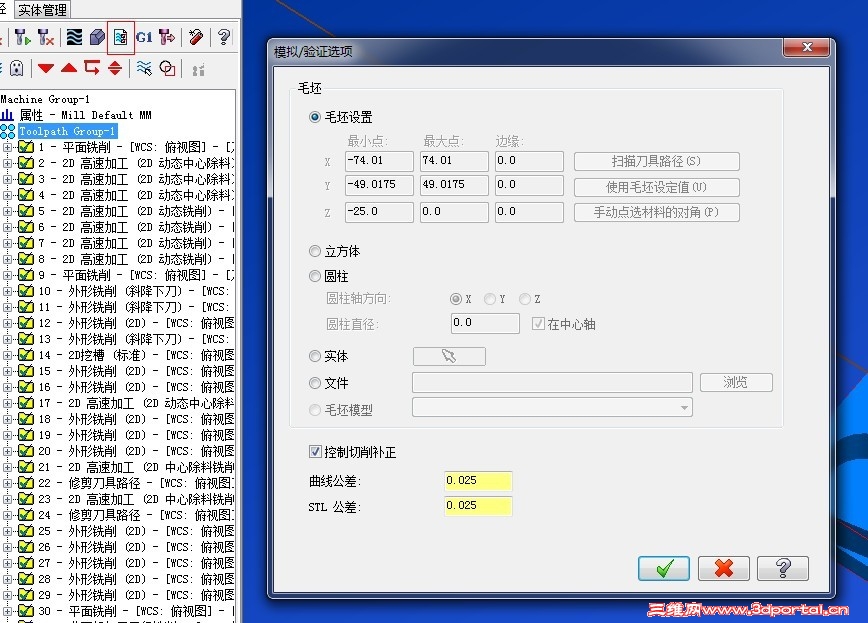
Task: Open Mastercam help via question mark icon
Action: coord(222,37)
